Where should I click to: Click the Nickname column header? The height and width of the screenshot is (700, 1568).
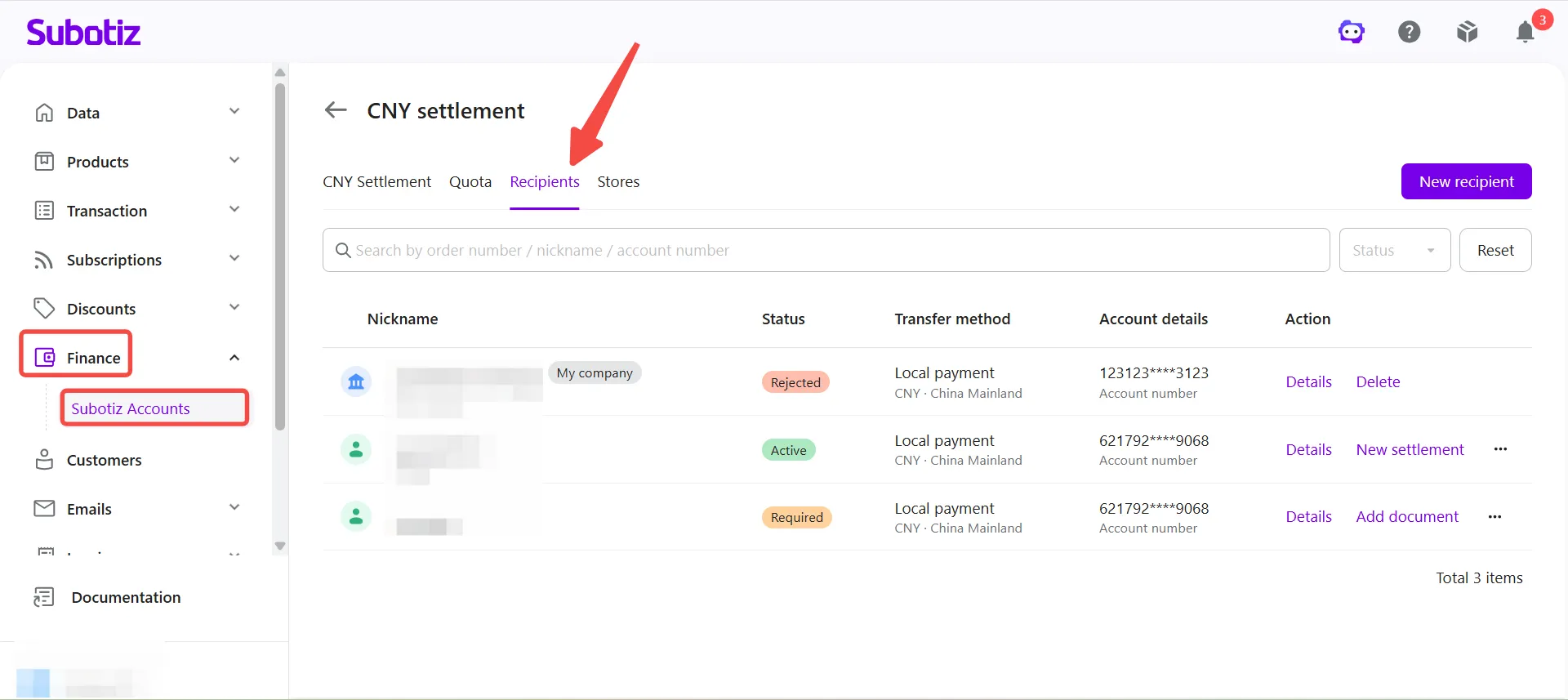[403, 319]
